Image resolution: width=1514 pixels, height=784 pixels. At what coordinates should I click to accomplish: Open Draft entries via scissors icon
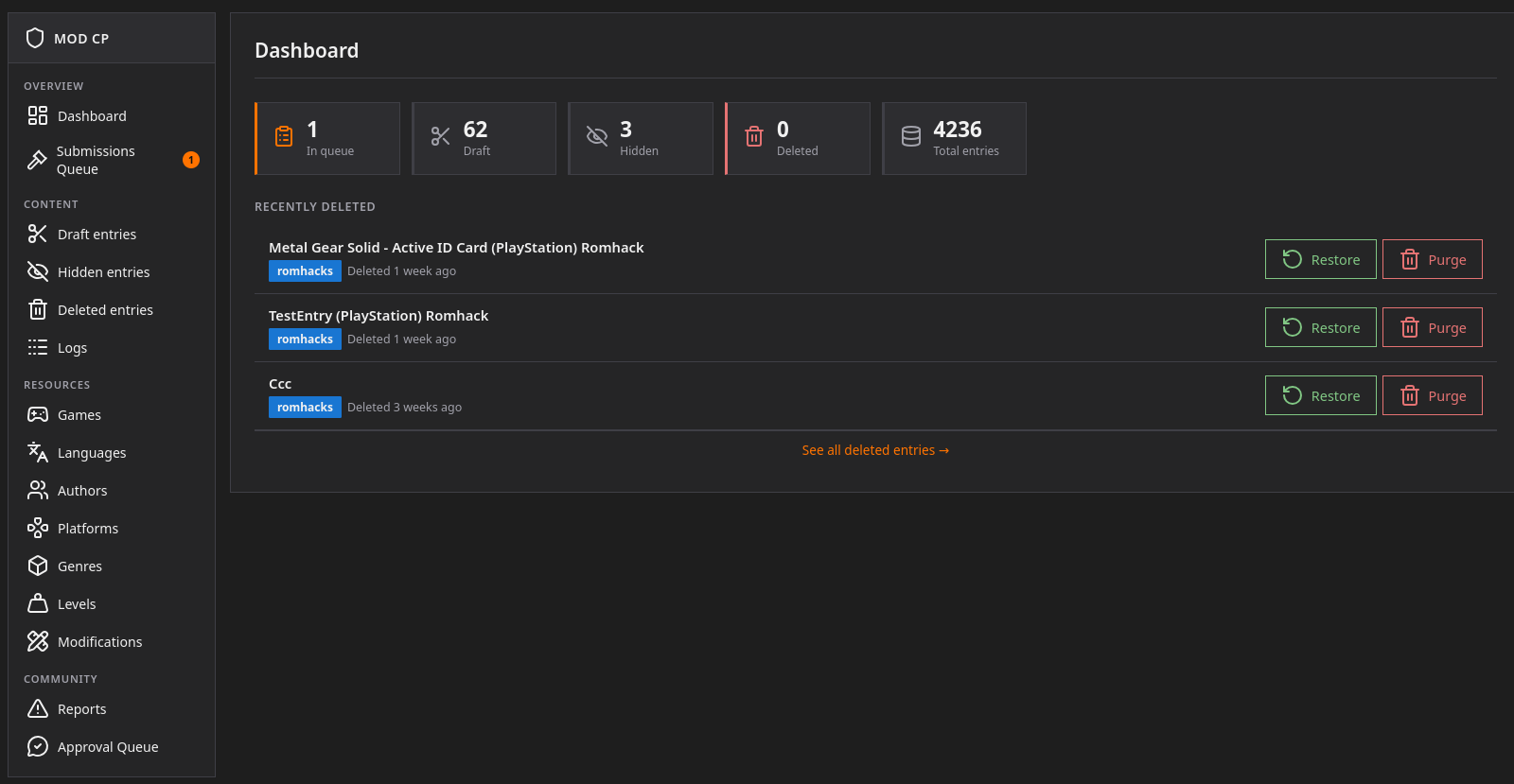click(38, 234)
